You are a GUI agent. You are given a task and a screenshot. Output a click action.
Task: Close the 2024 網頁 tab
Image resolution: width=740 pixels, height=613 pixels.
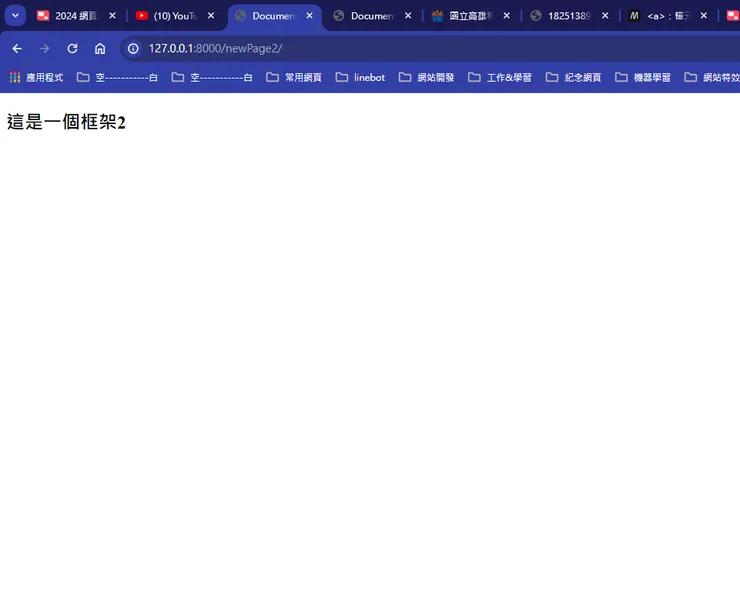tap(112, 16)
